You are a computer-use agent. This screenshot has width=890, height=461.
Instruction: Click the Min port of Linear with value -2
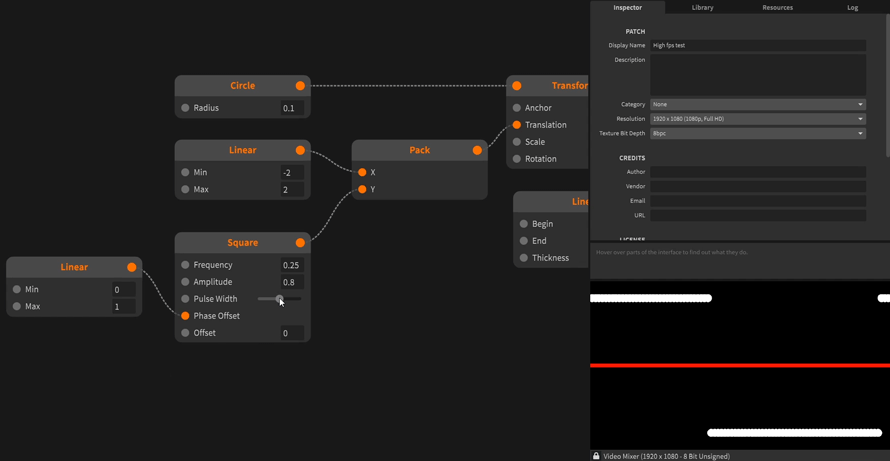coord(185,173)
